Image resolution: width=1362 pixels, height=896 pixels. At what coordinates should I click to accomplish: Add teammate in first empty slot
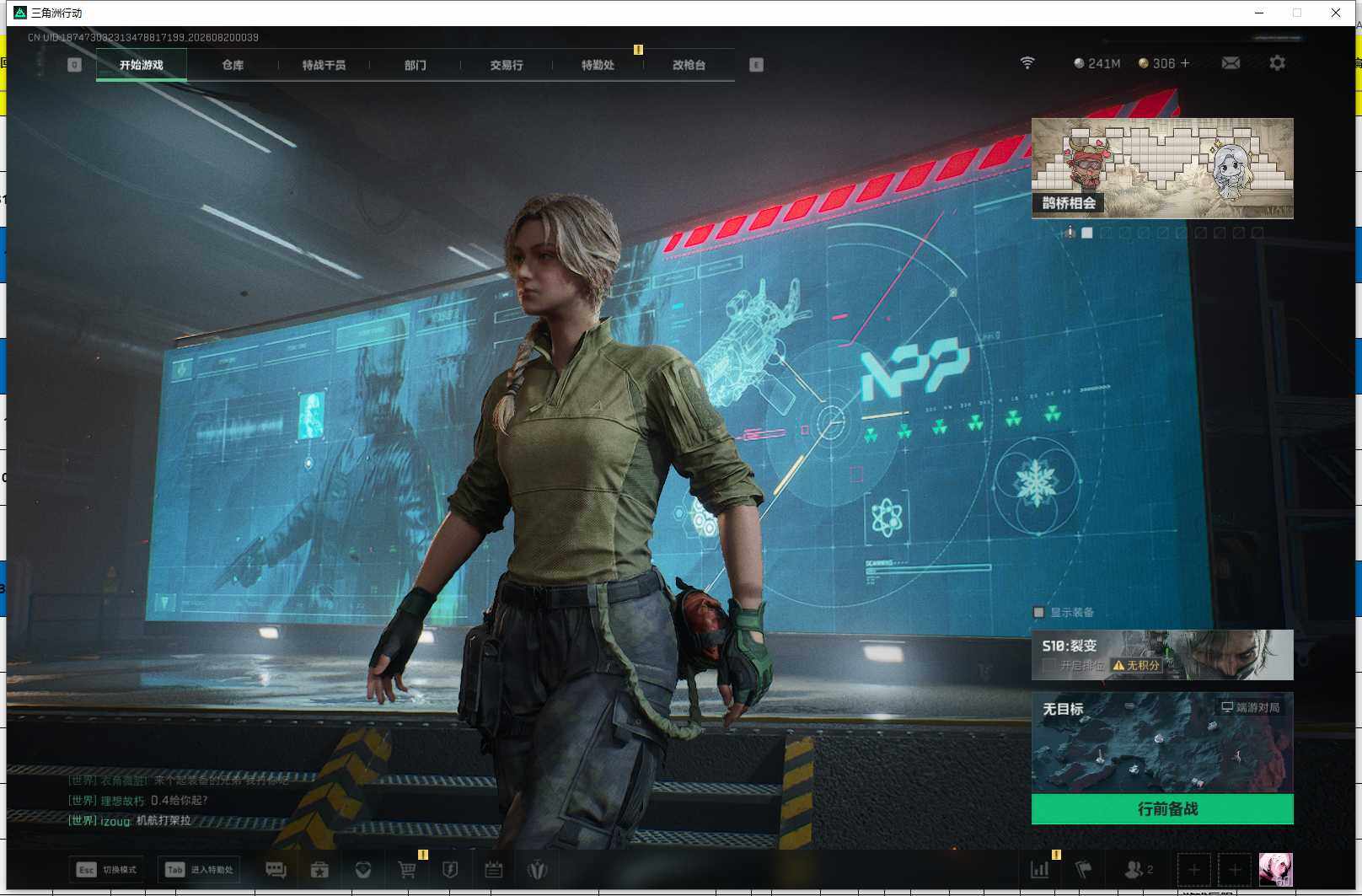click(1194, 870)
